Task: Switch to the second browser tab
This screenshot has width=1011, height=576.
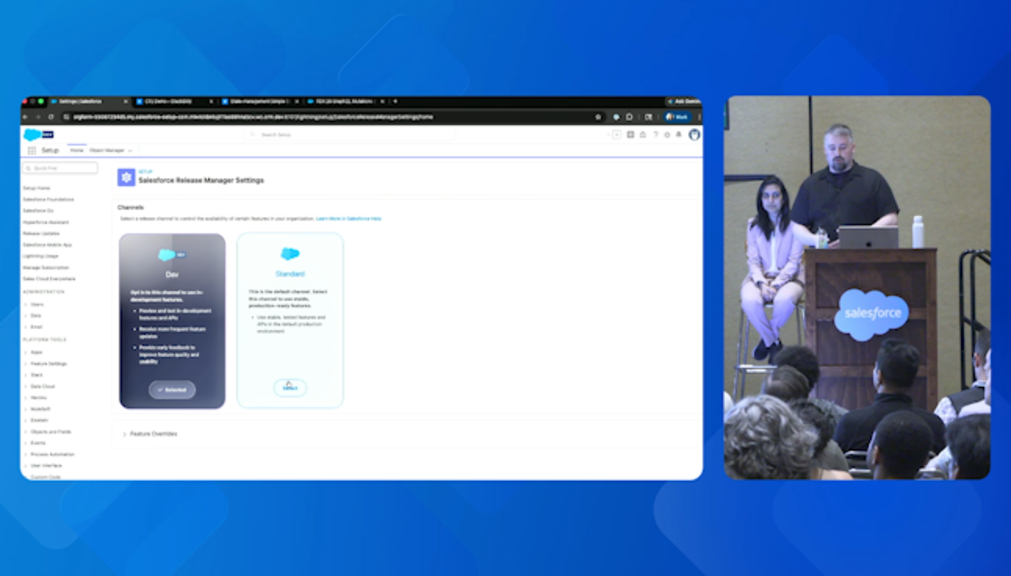Action: pos(170,101)
